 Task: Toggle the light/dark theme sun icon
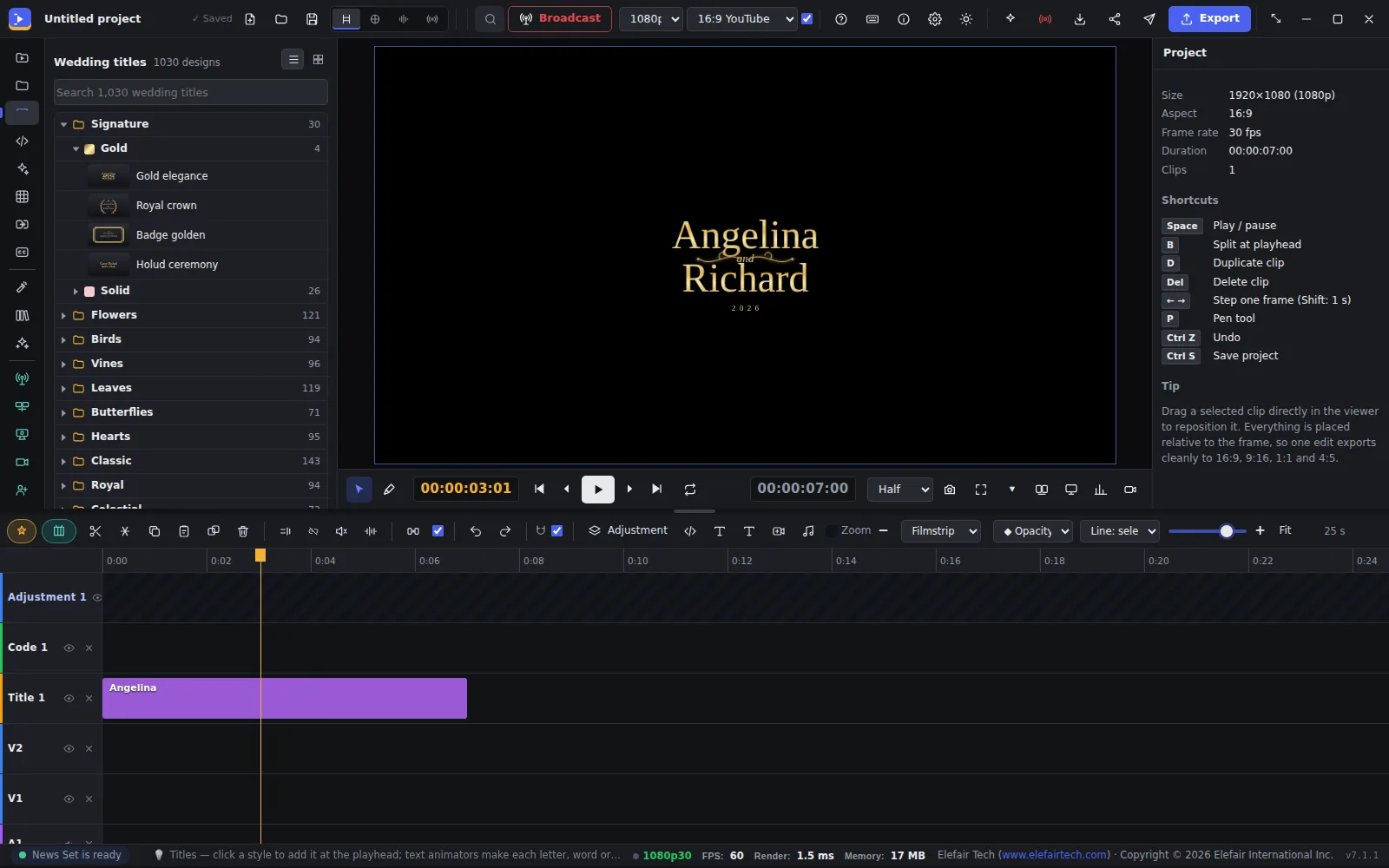tap(966, 19)
